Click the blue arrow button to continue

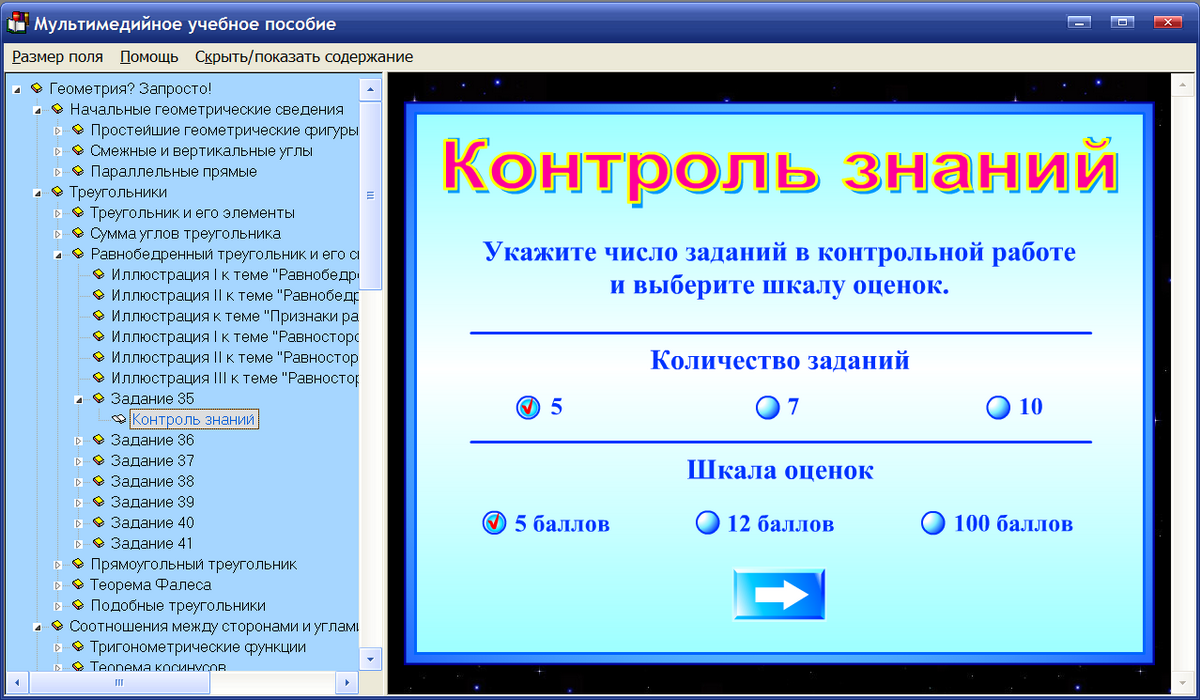pyautogui.click(x=779, y=592)
